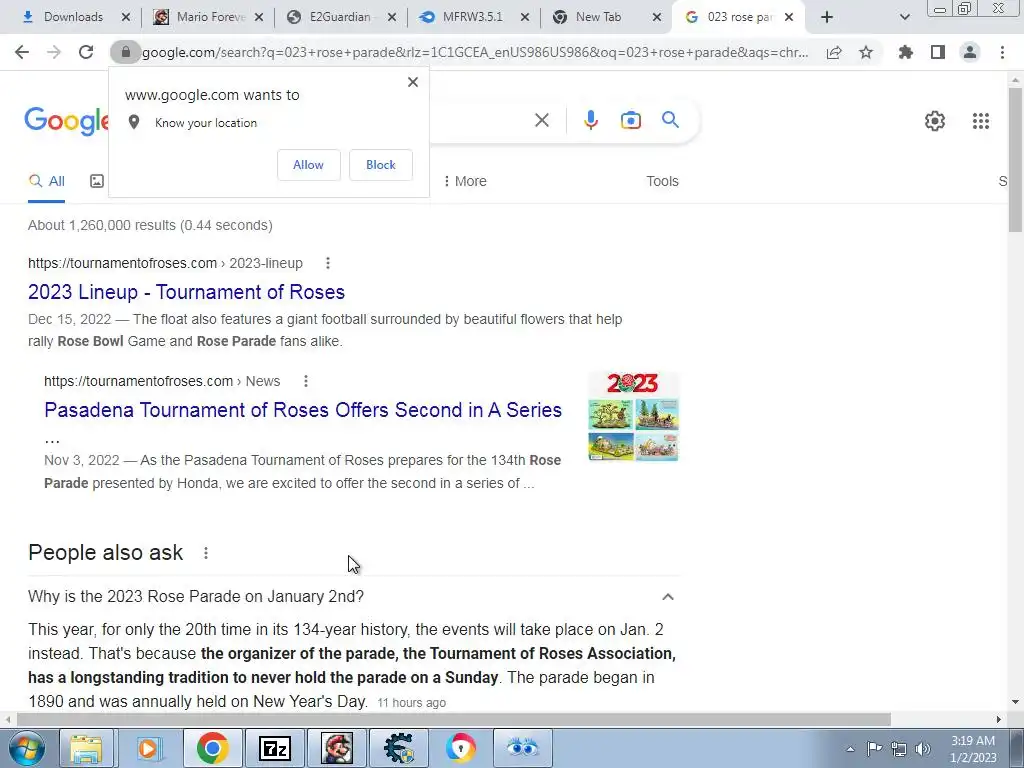Select the All results tab
The image size is (1024, 768).
point(46,182)
